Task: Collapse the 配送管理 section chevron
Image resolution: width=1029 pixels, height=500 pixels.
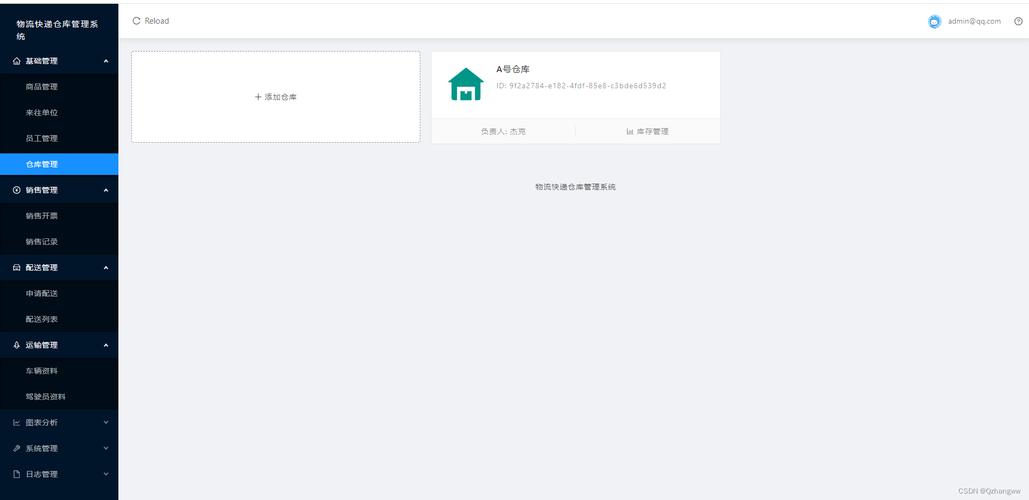Action: click(106, 267)
